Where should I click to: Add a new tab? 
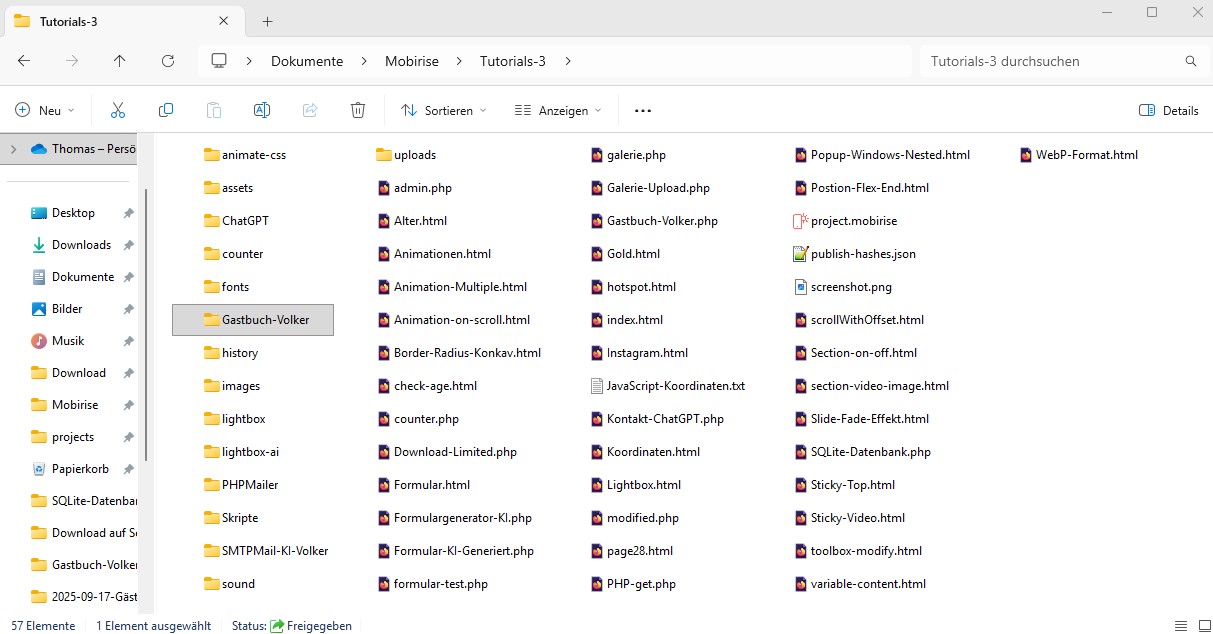(x=268, y=21)
